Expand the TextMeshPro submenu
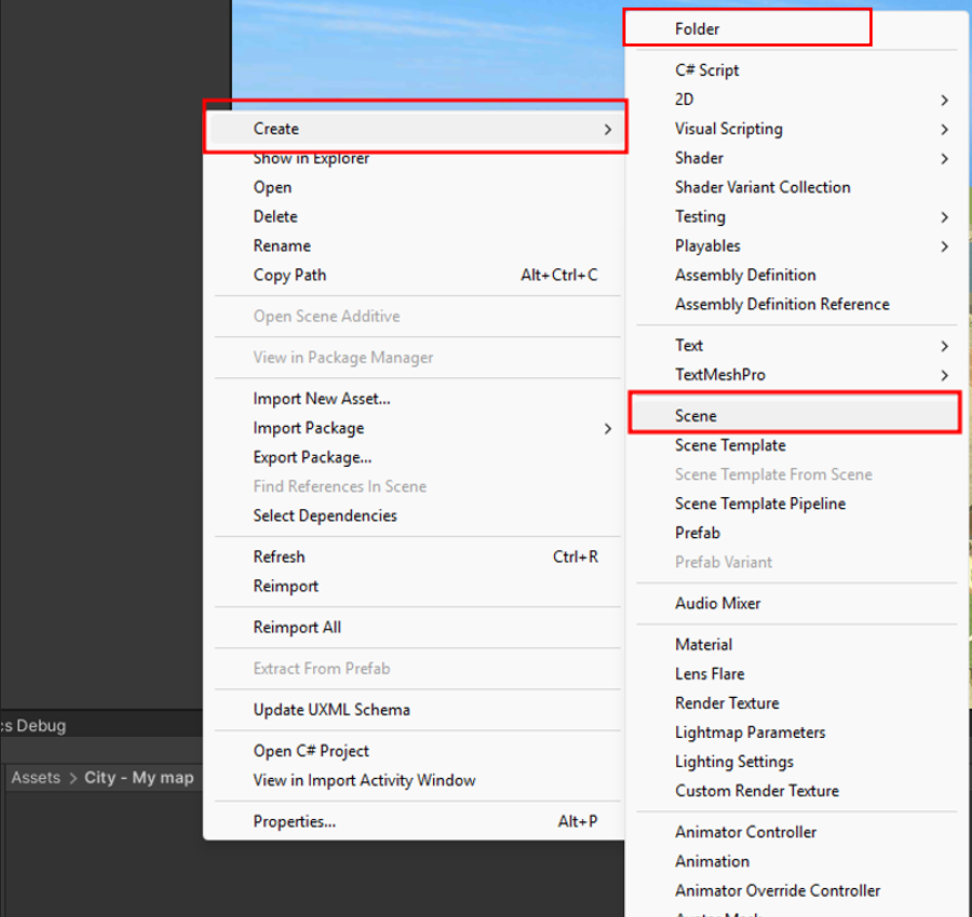The height and width of the screenshot is (917, 972). coord(720,374)
